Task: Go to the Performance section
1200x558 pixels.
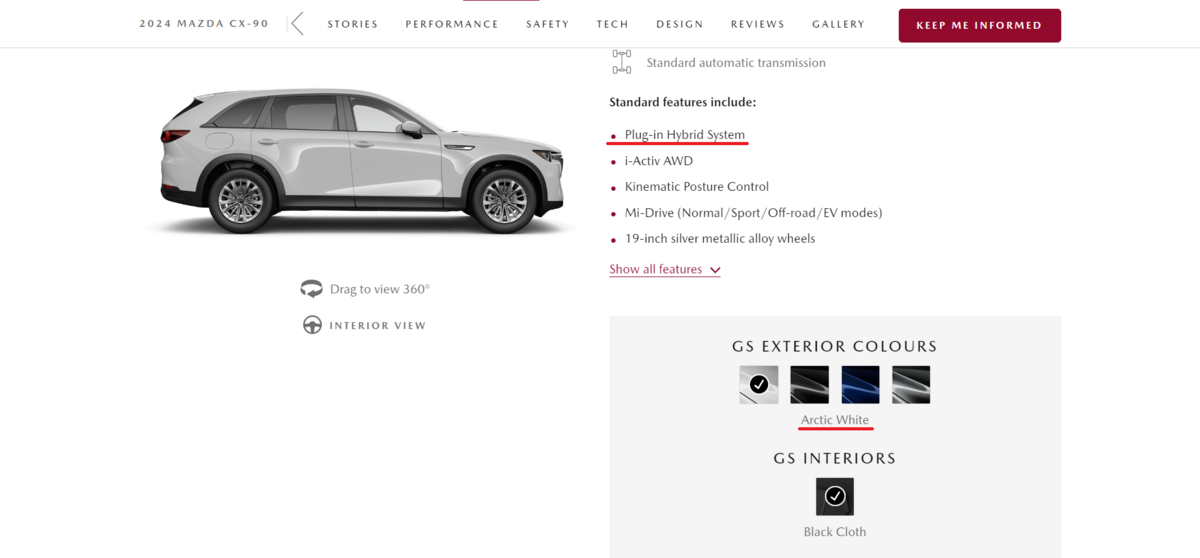Action: 452,24
